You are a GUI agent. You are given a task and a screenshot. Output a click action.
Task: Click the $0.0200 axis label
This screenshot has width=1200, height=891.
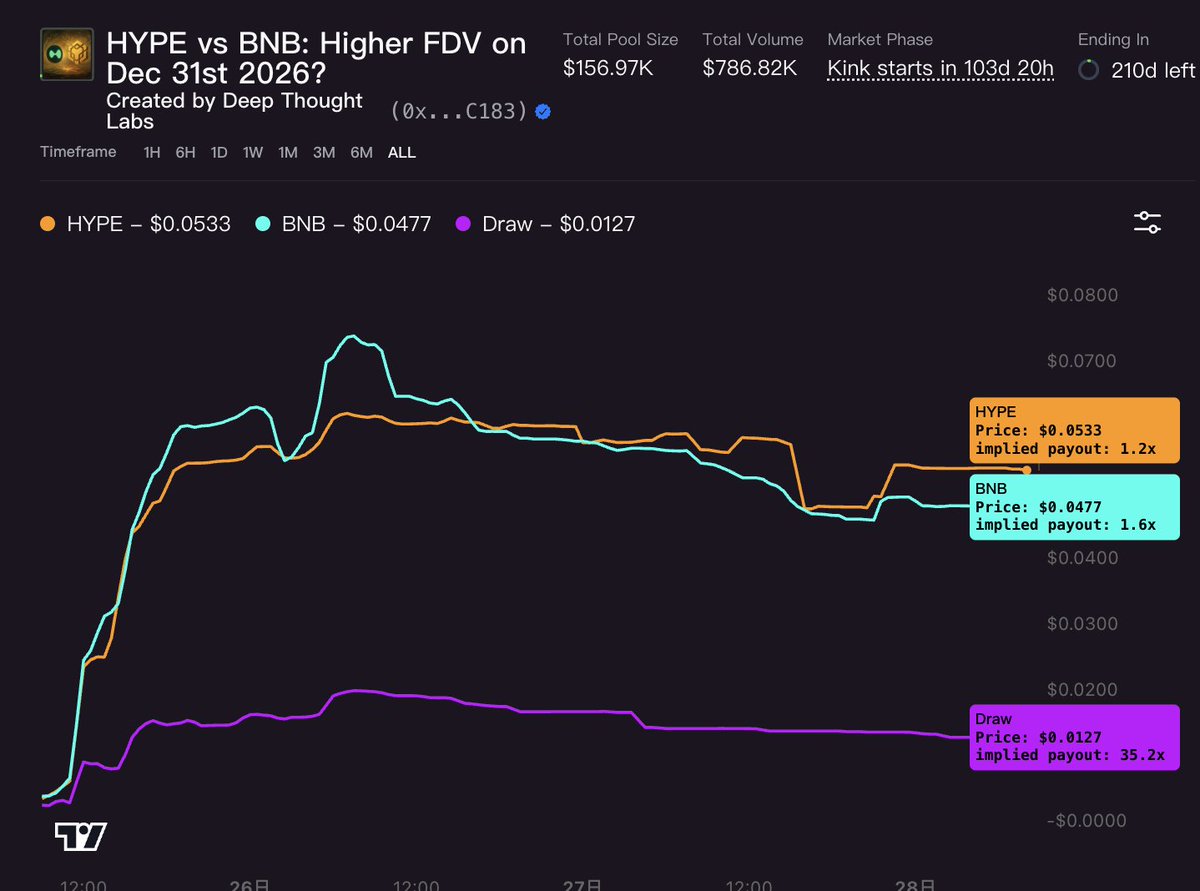click(x=1083, y=690)
